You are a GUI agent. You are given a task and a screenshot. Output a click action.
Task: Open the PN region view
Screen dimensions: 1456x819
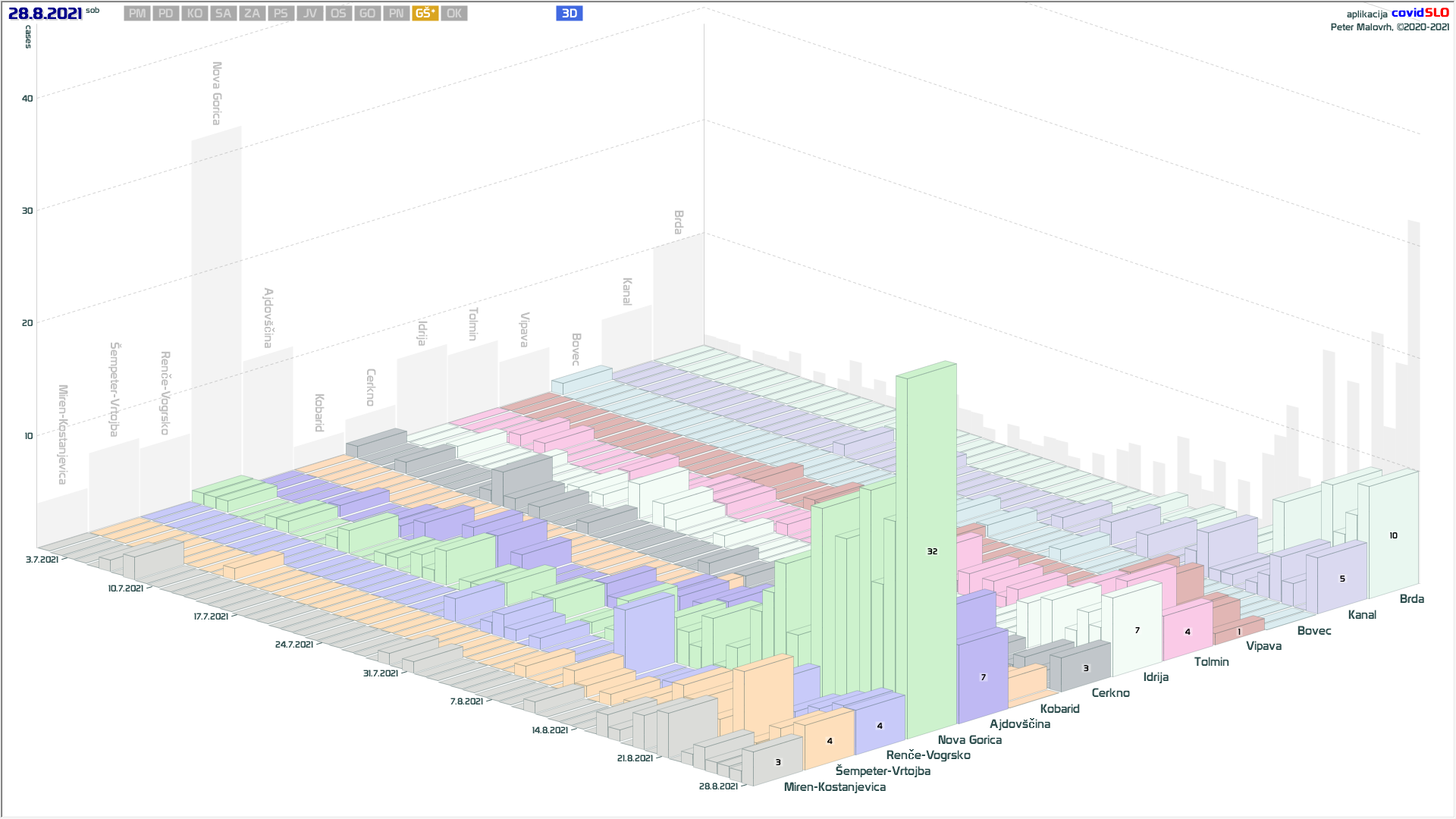click(396, 14)
